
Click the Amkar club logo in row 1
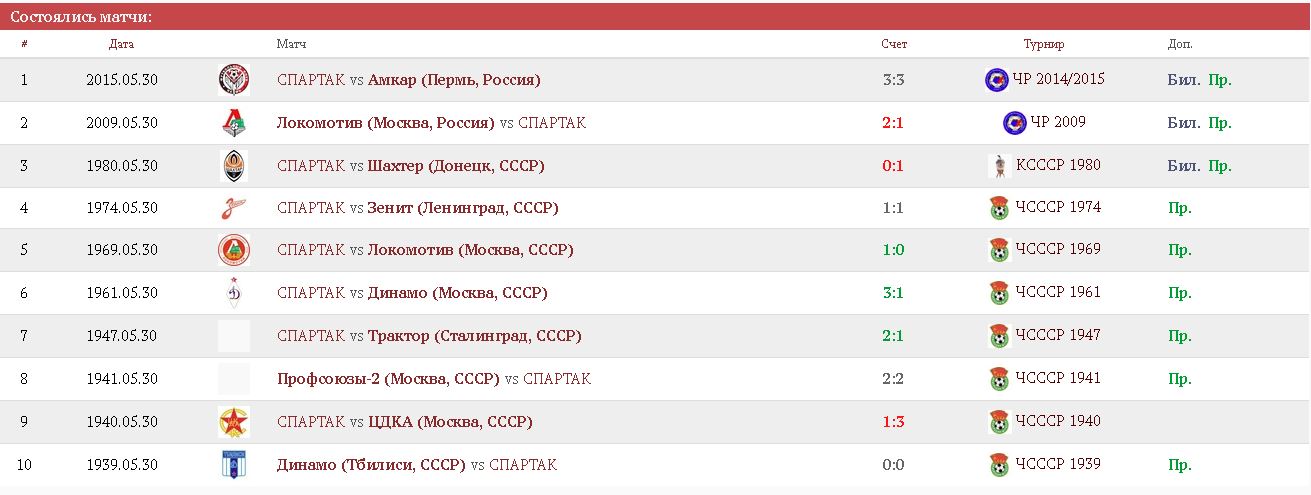(233, 80)
